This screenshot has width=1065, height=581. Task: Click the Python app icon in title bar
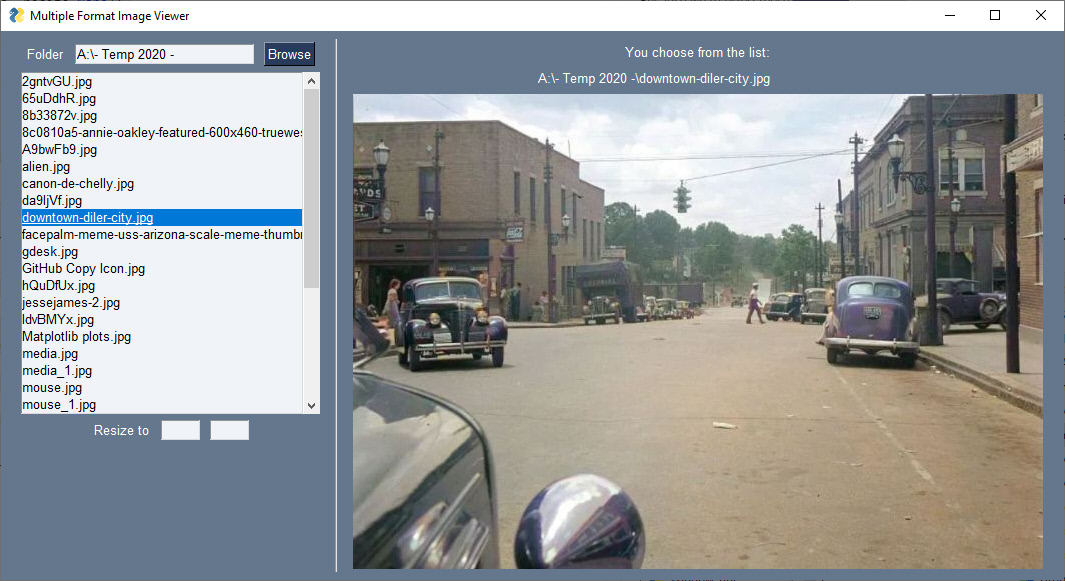16,15
